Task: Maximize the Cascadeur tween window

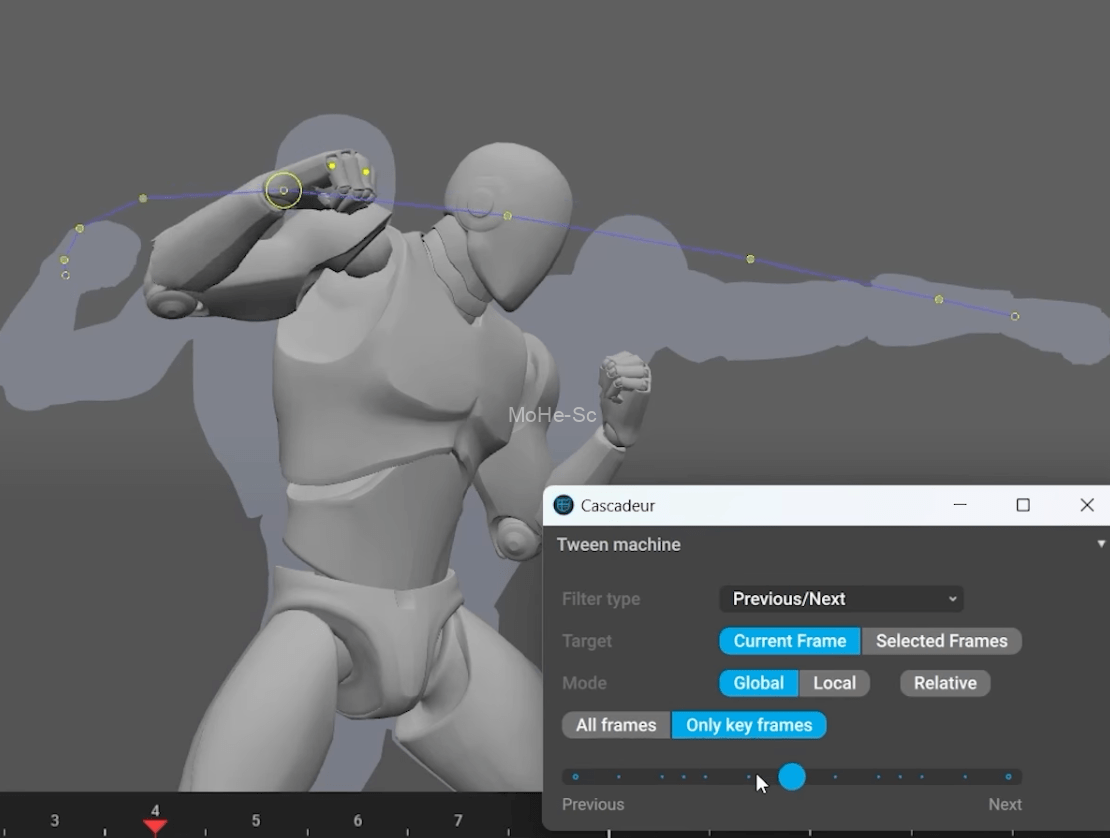Action: (1023, 505)
